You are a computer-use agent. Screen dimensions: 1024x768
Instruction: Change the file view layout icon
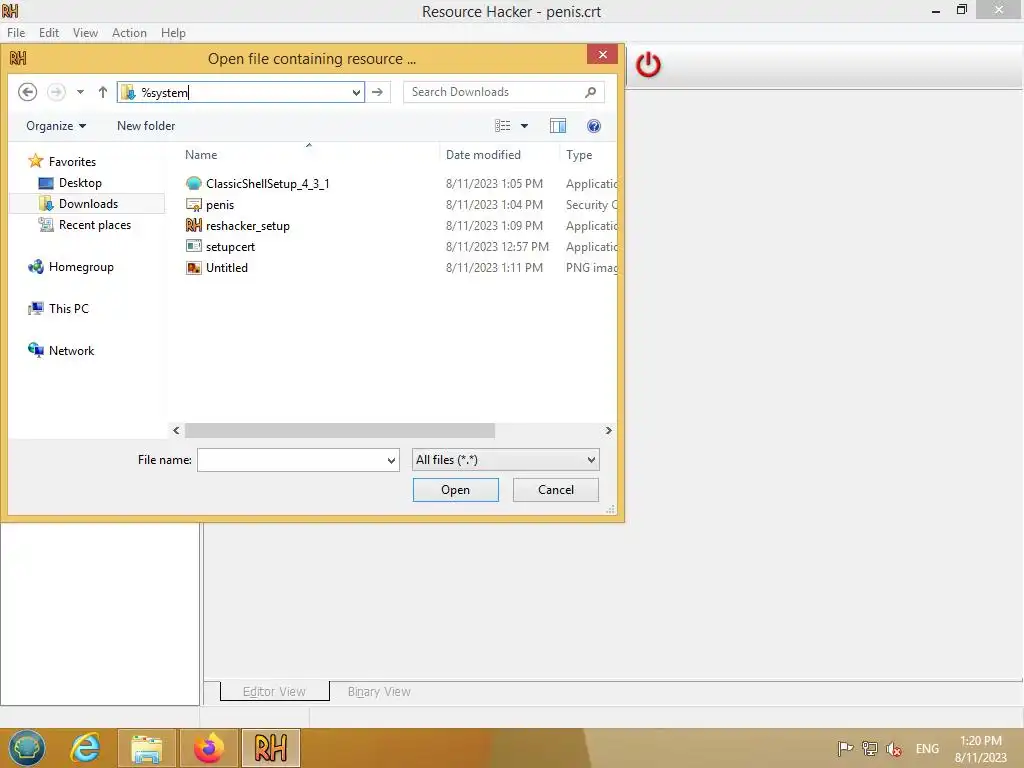[x=502, y=126]
